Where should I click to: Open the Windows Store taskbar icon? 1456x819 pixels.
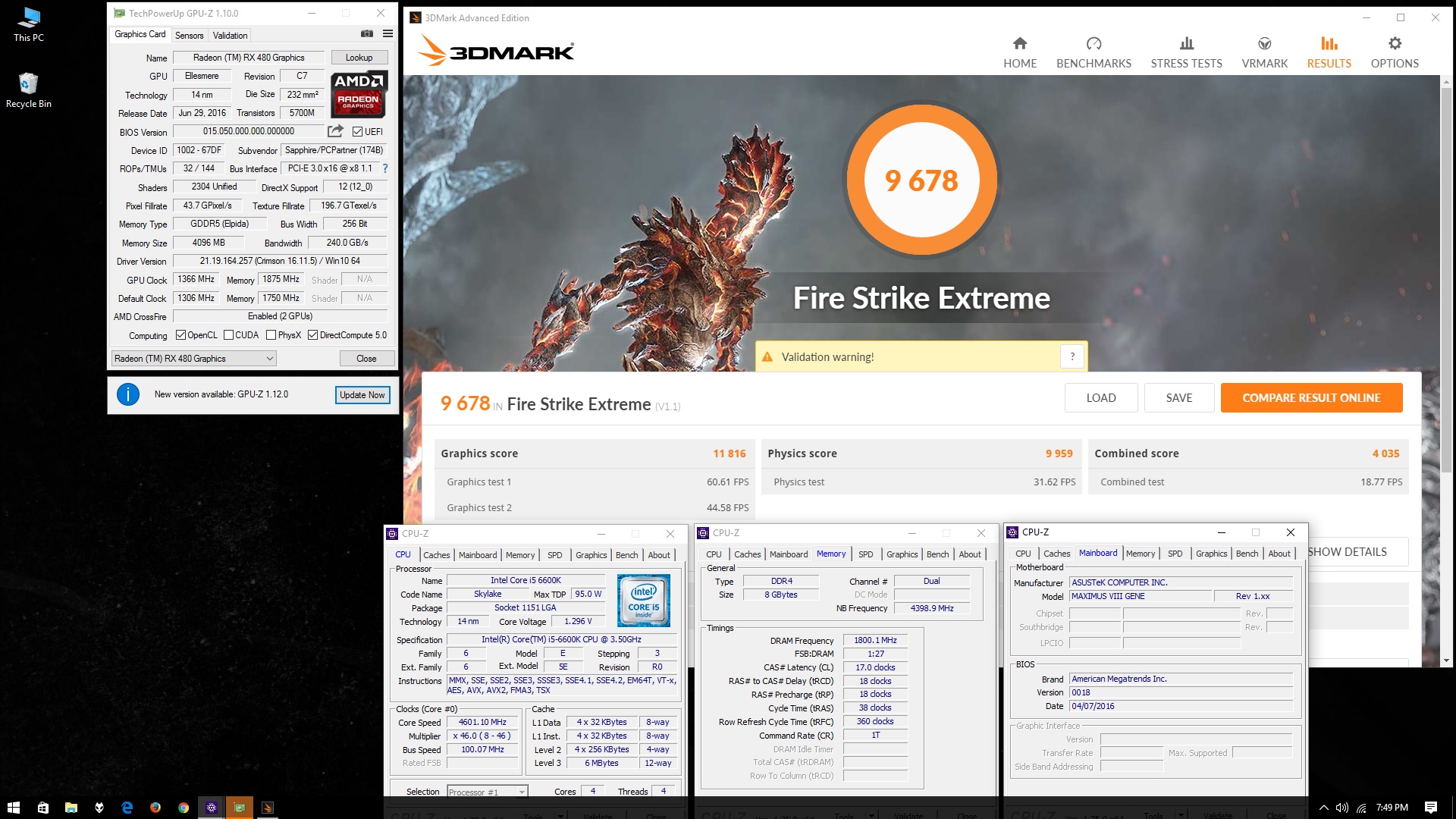pyautogui.click(x=42, y=808)
